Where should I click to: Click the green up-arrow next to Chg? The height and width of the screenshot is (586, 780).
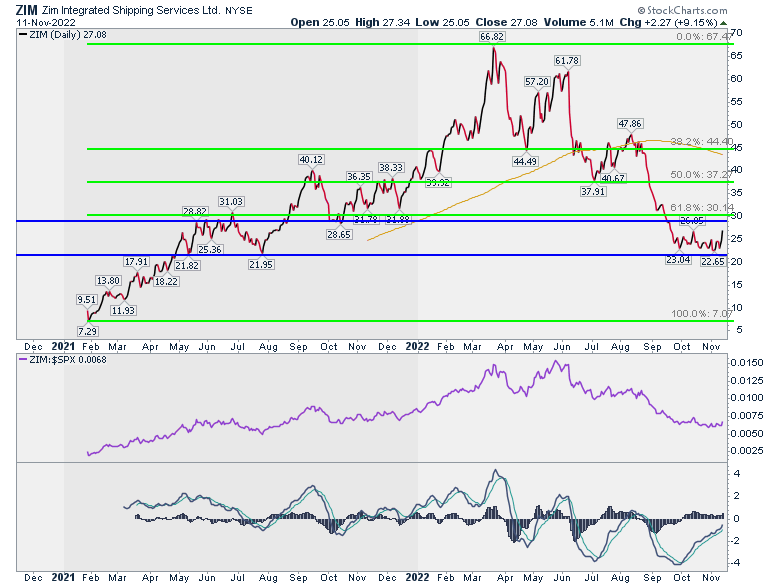(724, 23)
